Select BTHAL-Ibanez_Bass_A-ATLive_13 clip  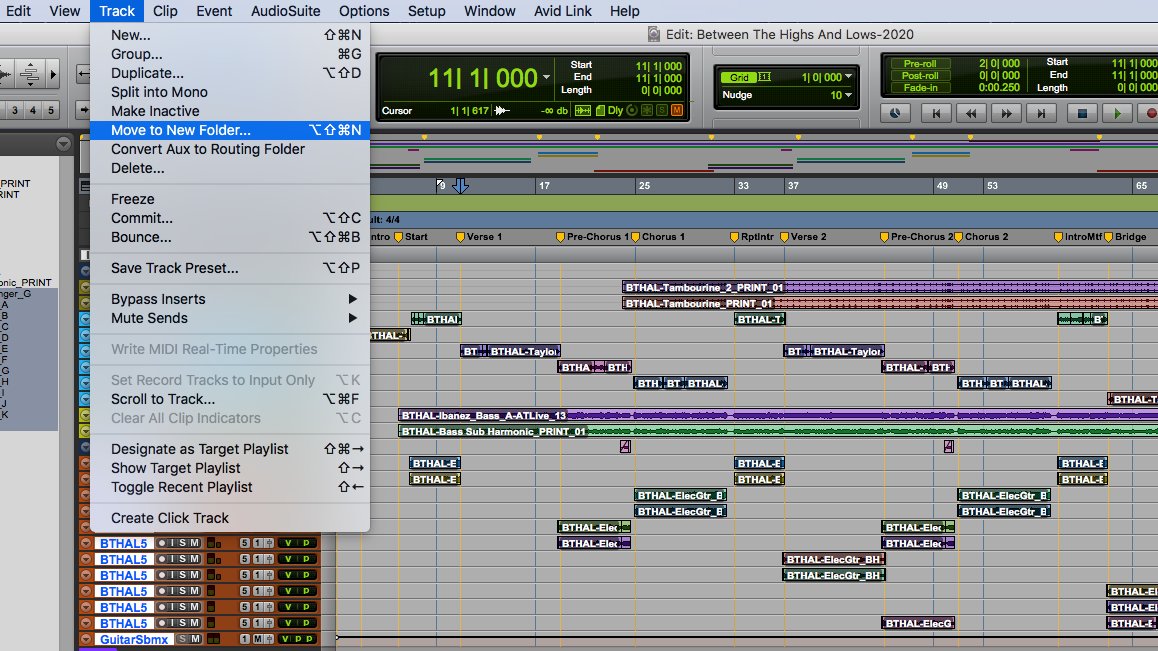(778, 415)
